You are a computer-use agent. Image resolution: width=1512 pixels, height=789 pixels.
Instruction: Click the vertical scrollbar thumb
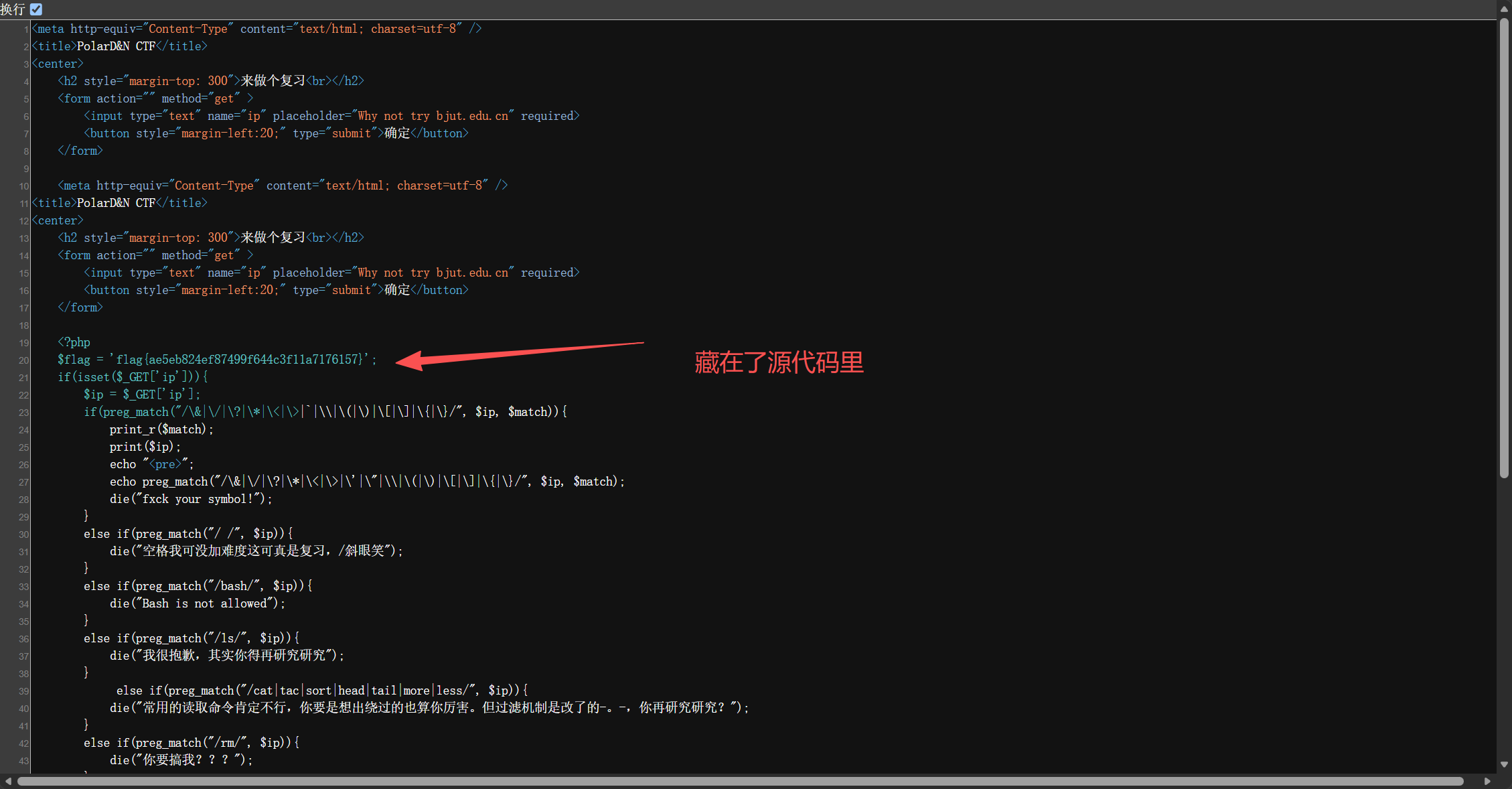1504,248
